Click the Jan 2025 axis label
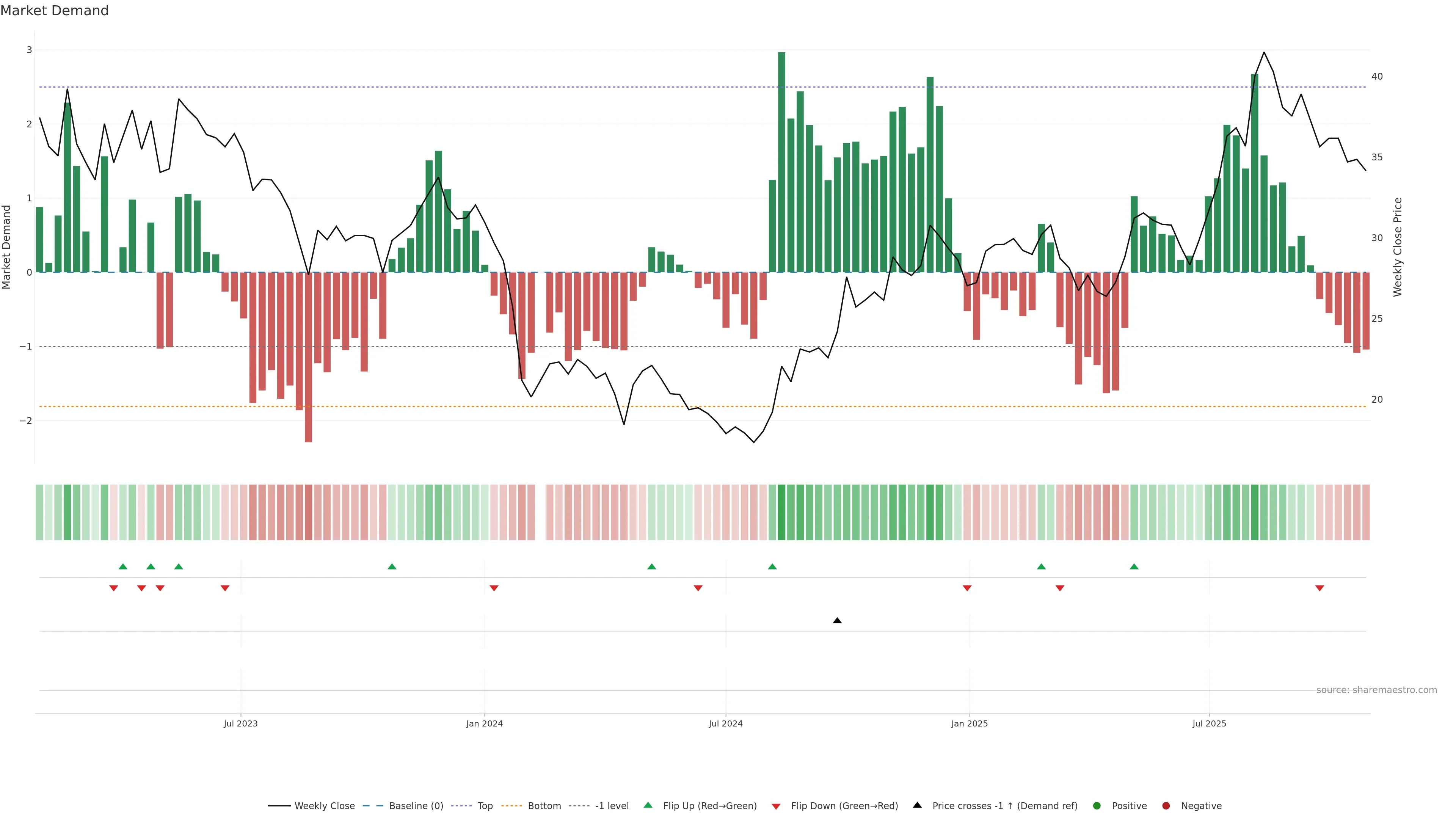1456x819 pixels. pos(970,723)
